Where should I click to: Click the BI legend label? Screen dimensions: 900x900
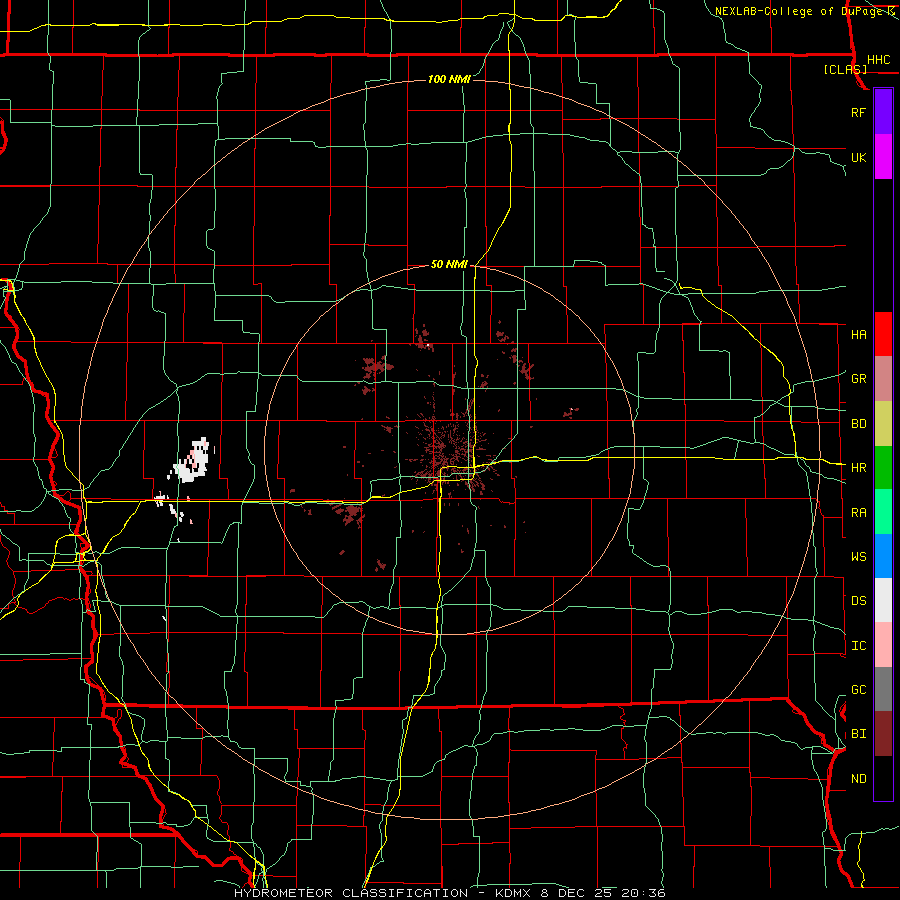click(859, 734)
